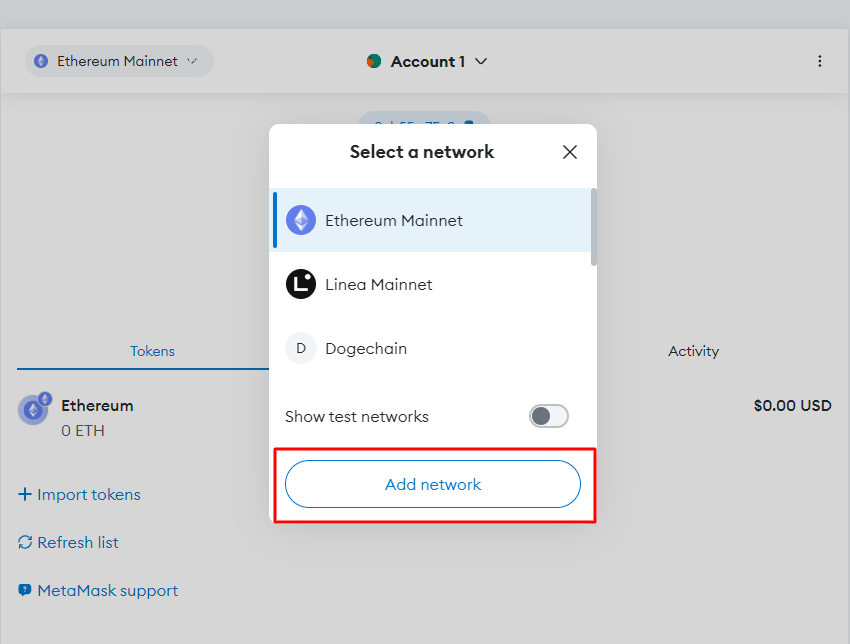Click the 0 ETH balance text

click(x=83, y=430)
